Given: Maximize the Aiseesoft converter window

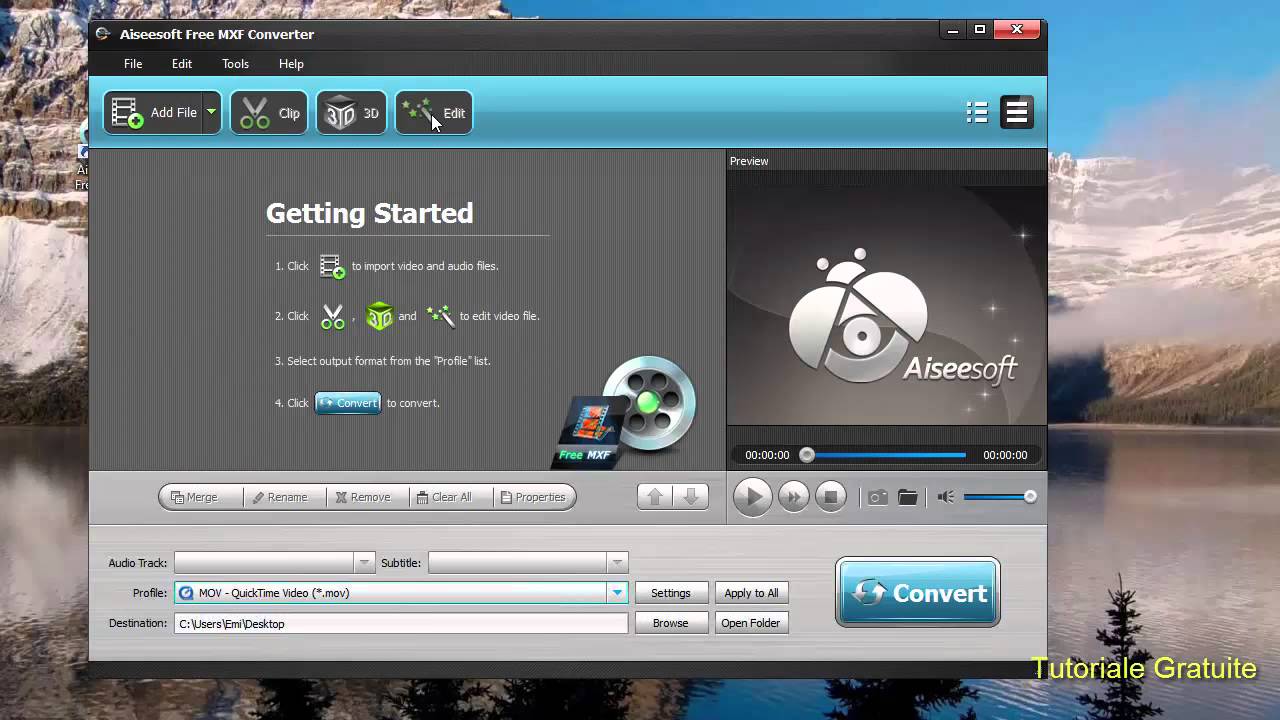Looking at the screenshot, I should click(980, 30).
